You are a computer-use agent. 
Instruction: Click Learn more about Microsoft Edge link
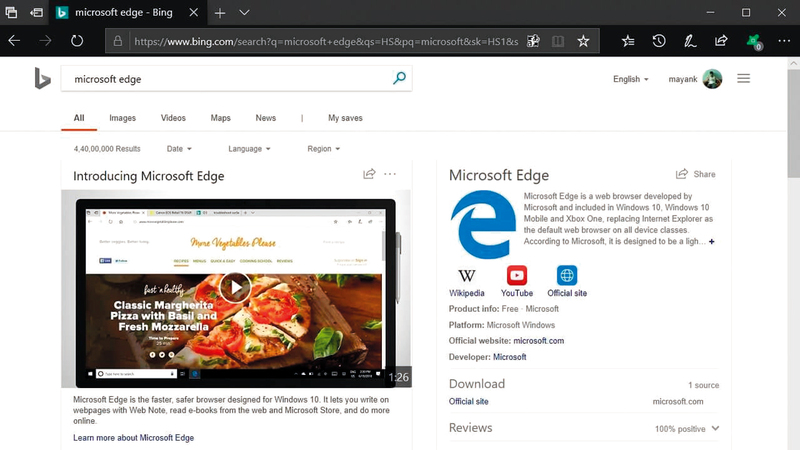133,438
